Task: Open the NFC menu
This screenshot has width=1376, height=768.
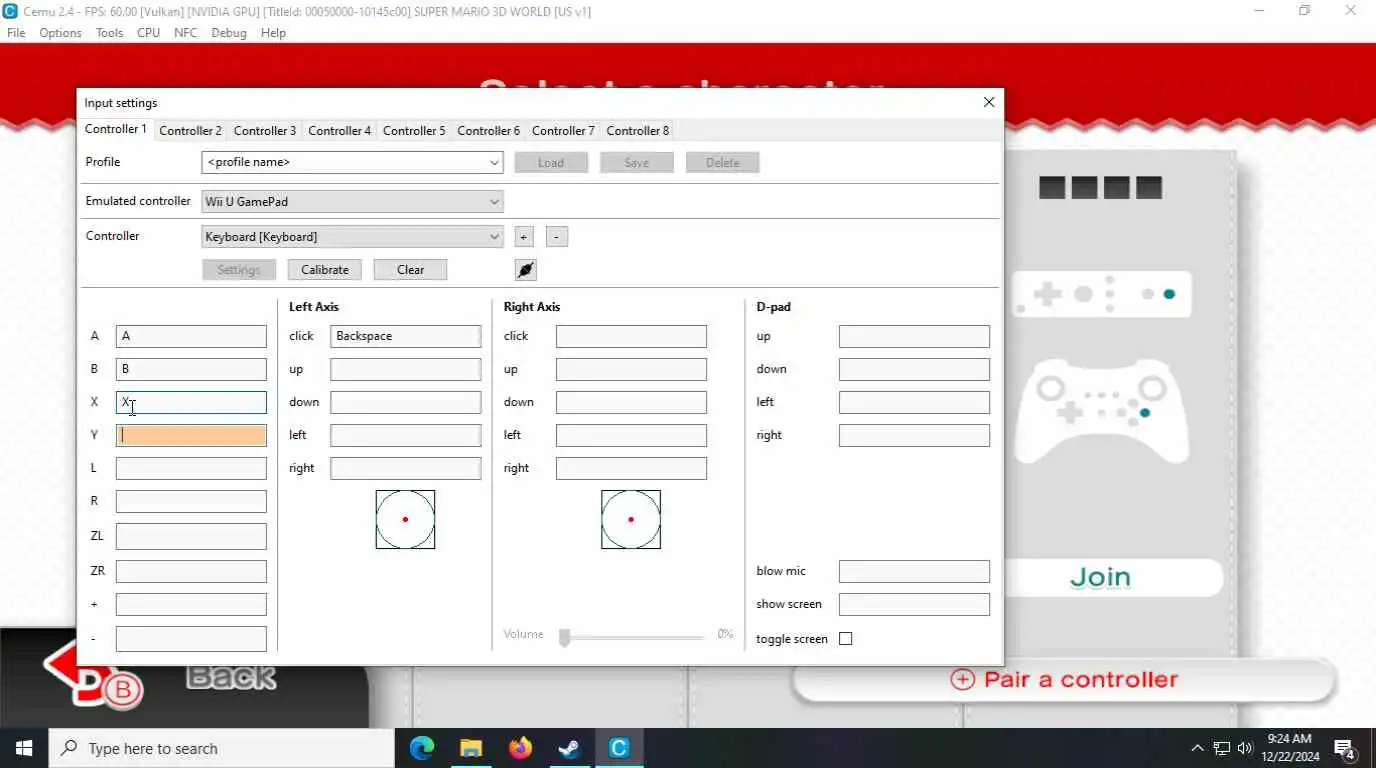Action: tap(185, 32)
